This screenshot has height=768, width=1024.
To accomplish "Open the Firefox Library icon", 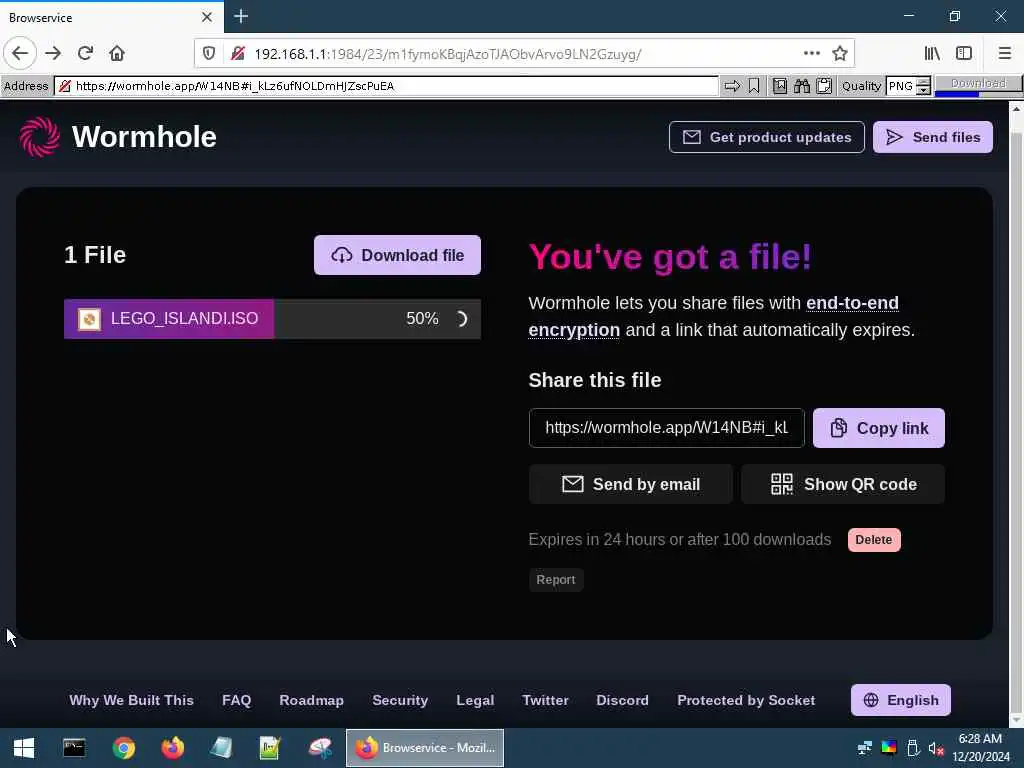I will (932, 53).
